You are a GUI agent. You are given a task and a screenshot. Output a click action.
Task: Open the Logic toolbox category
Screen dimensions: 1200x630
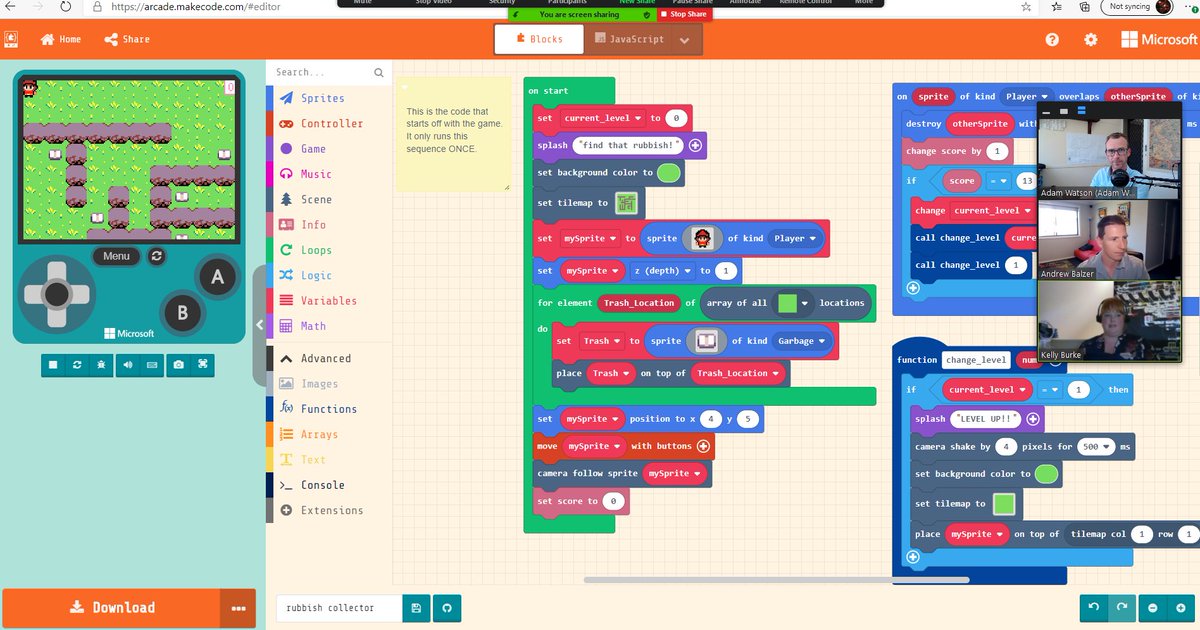click(x=316, y=275)
